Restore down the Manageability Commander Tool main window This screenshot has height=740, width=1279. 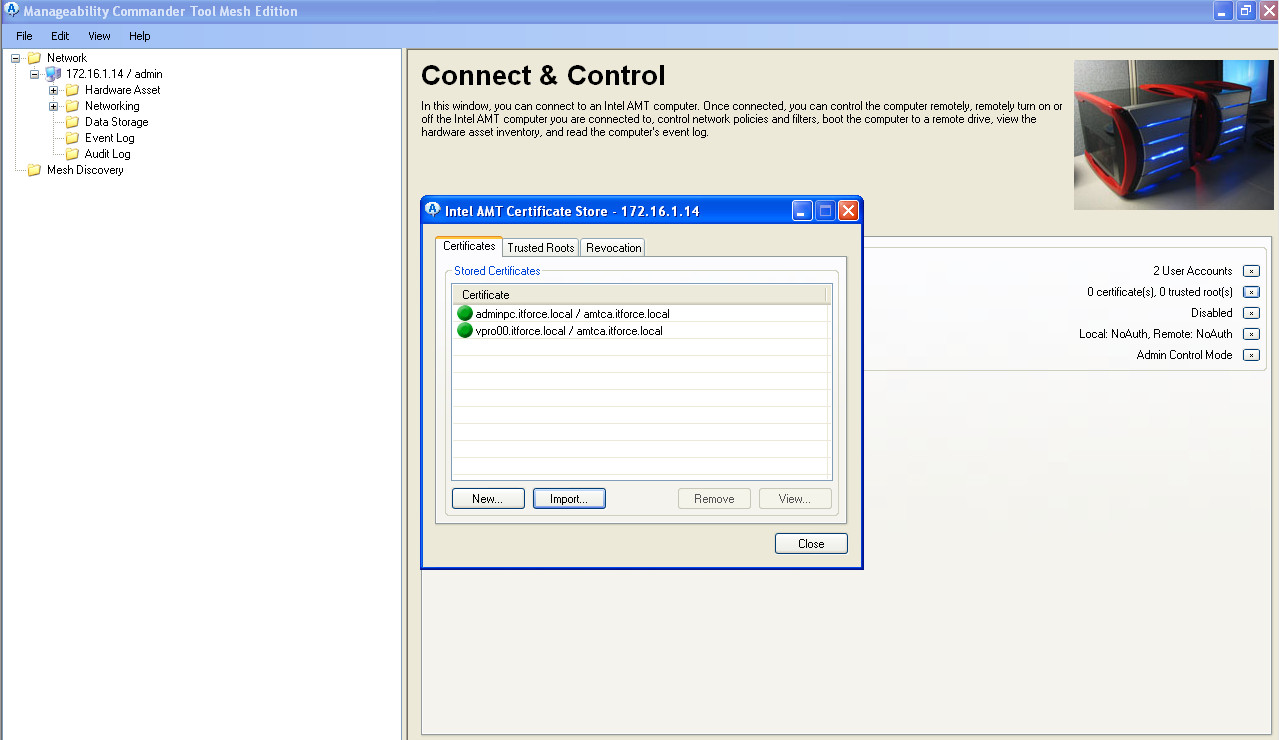[x=1246, y=11]
